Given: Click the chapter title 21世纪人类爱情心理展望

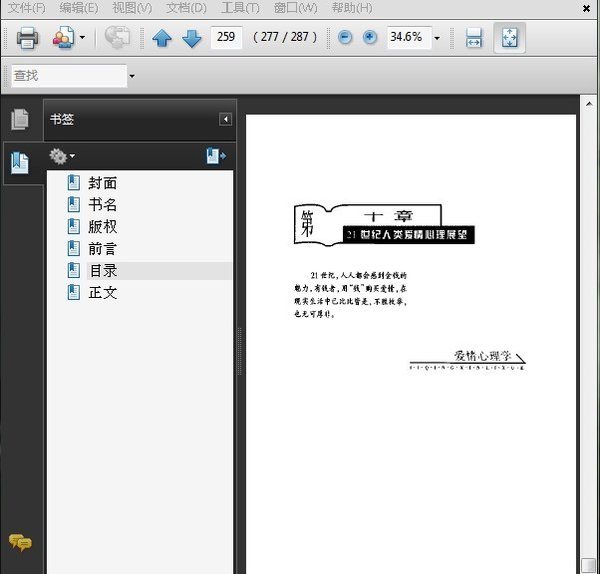Looking at the screenshot, I should (407, 235).
